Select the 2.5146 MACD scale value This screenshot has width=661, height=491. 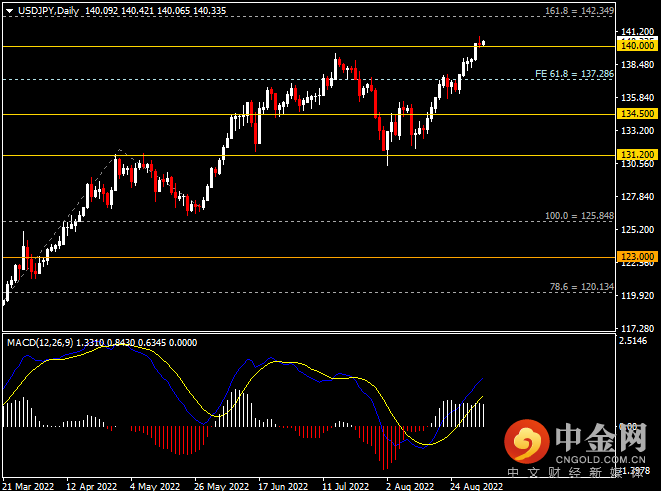[x=633, y=341]
